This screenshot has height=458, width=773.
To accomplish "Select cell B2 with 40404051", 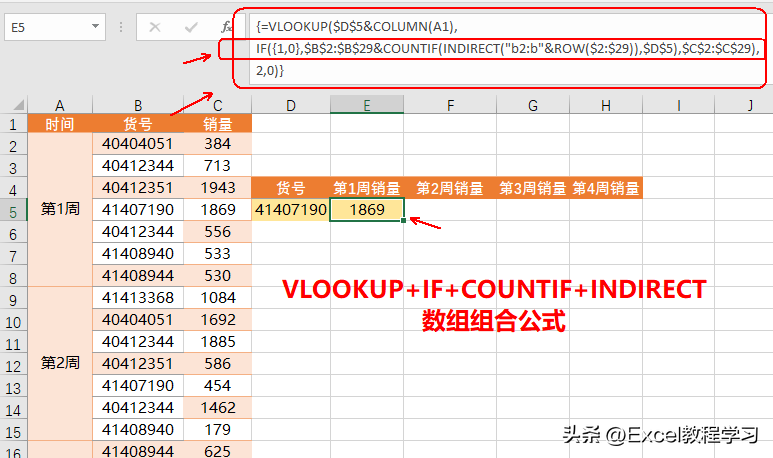I will [138, 143].
